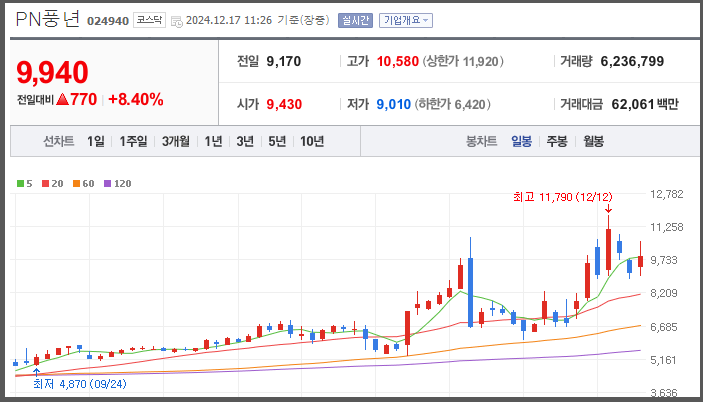Click the 전일 value 9,170
The width and height of the screenshot is (703, 402).
click(x=284, y=61)
